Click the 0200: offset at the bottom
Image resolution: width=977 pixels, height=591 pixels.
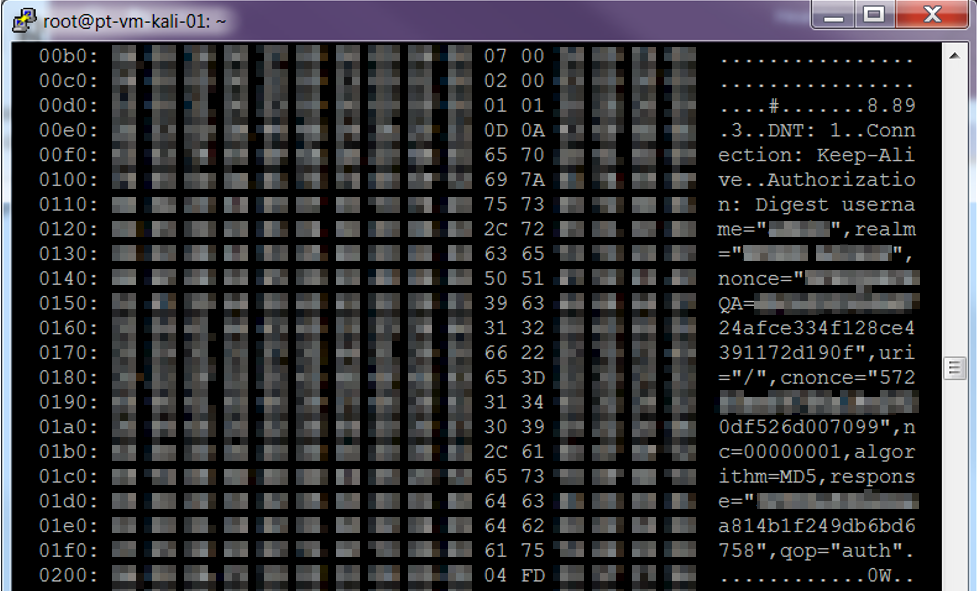pos(69,574)
